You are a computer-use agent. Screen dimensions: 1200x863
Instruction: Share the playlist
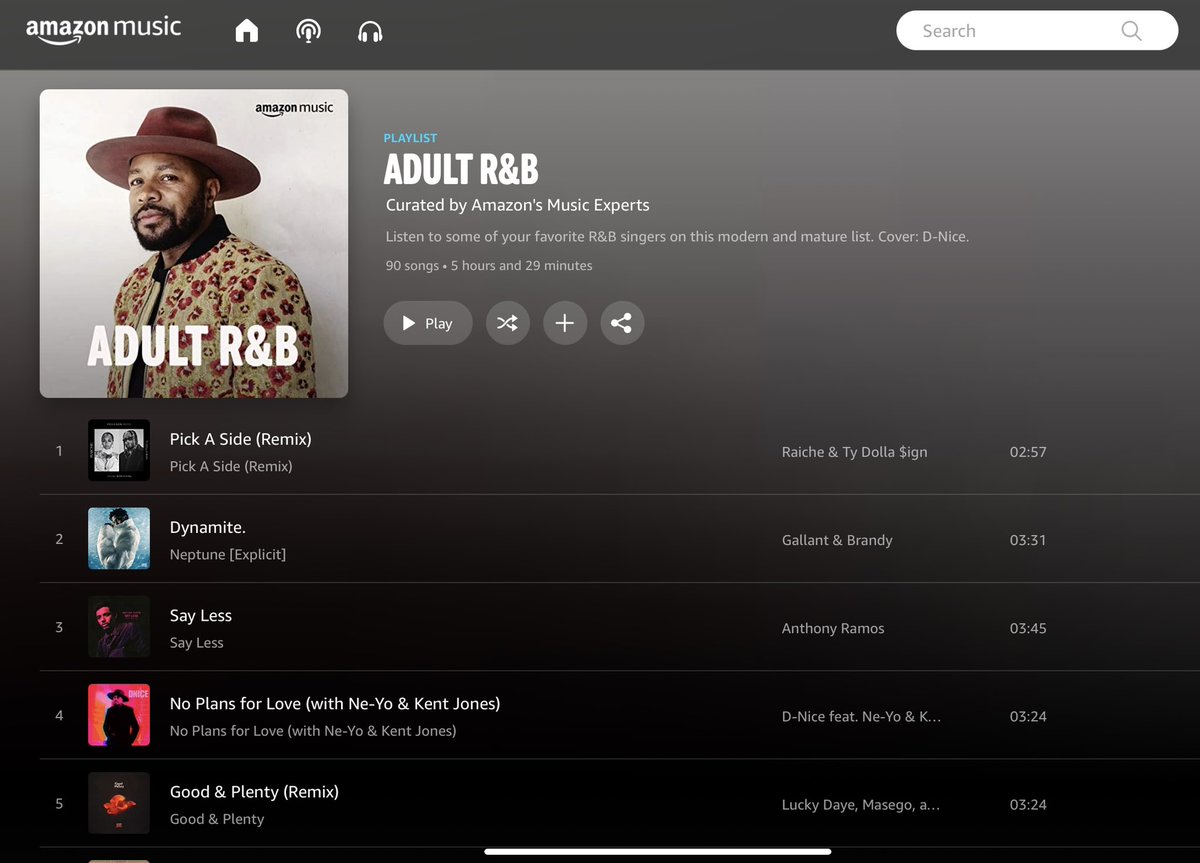point(622,323)
